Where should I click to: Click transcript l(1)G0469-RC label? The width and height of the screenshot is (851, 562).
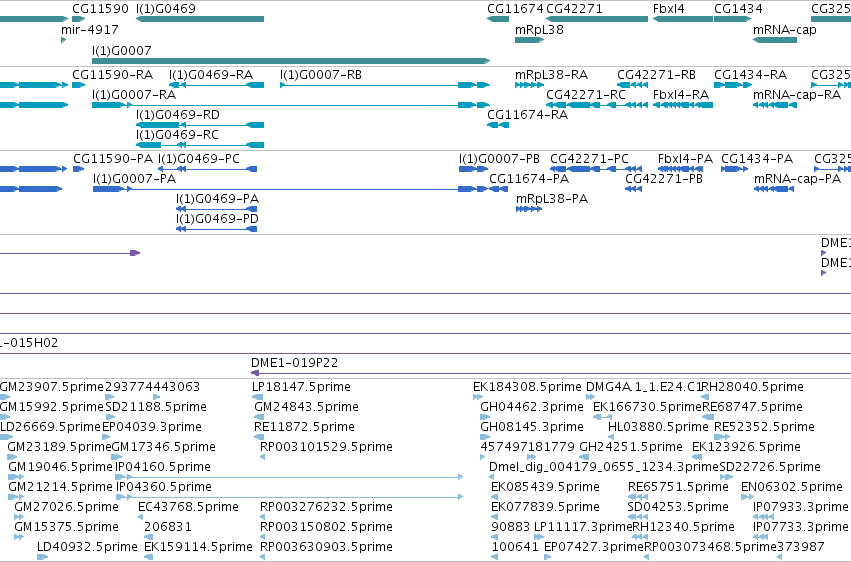coord(177,135)
